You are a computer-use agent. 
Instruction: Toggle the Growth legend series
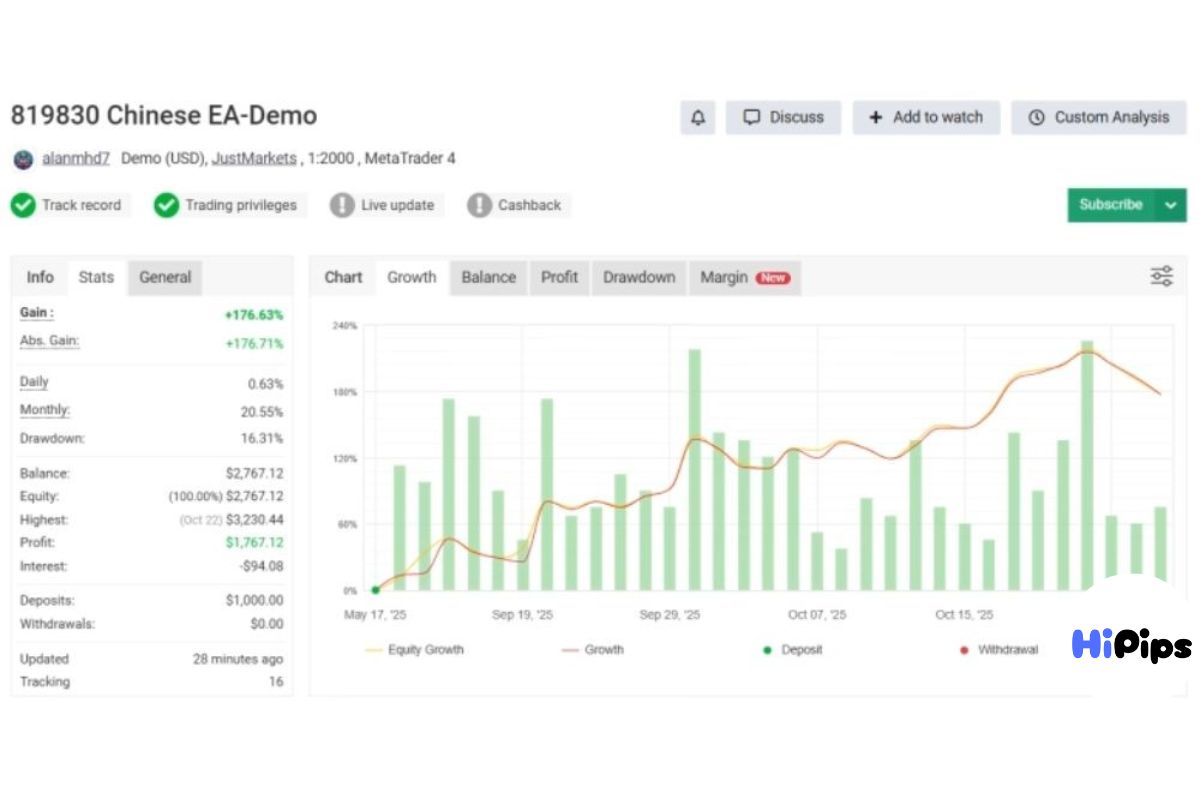click(x=593, y=650)
